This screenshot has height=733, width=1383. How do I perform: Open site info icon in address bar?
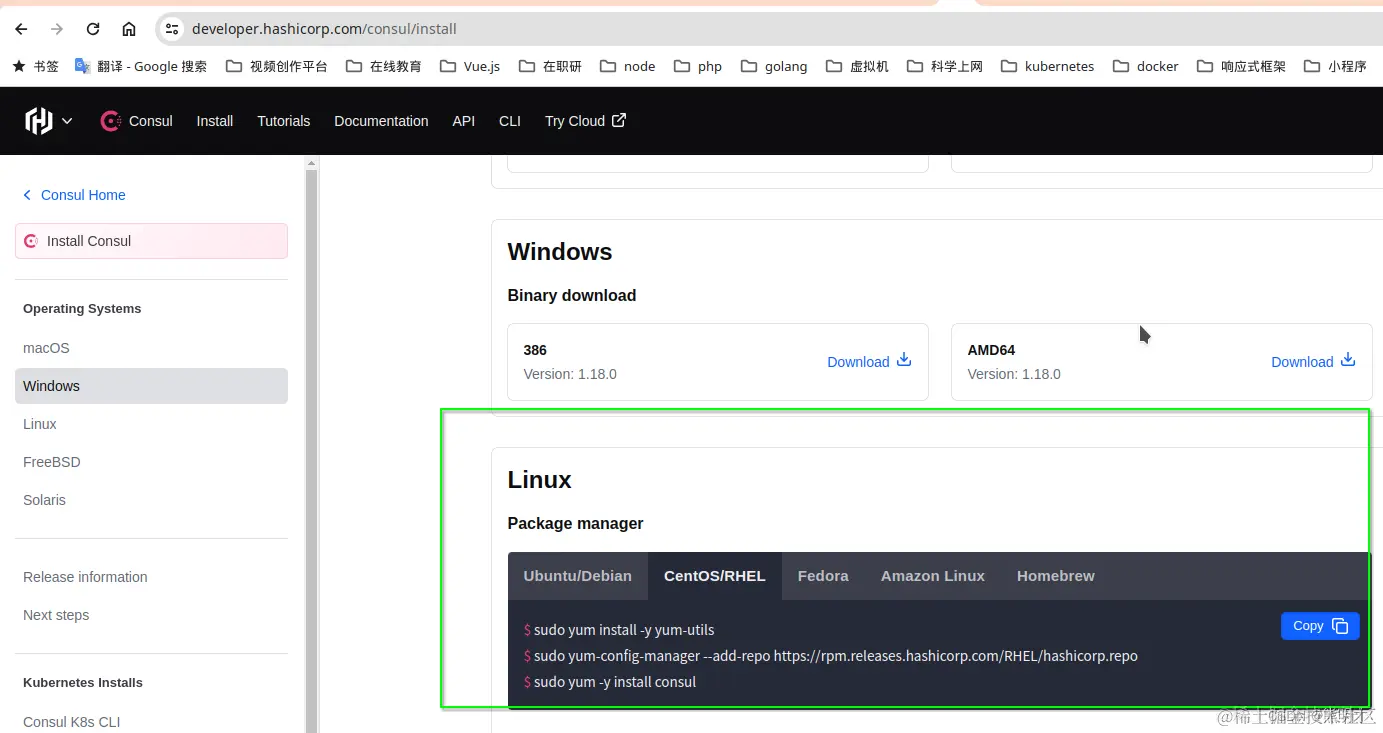tap(172, 29)
